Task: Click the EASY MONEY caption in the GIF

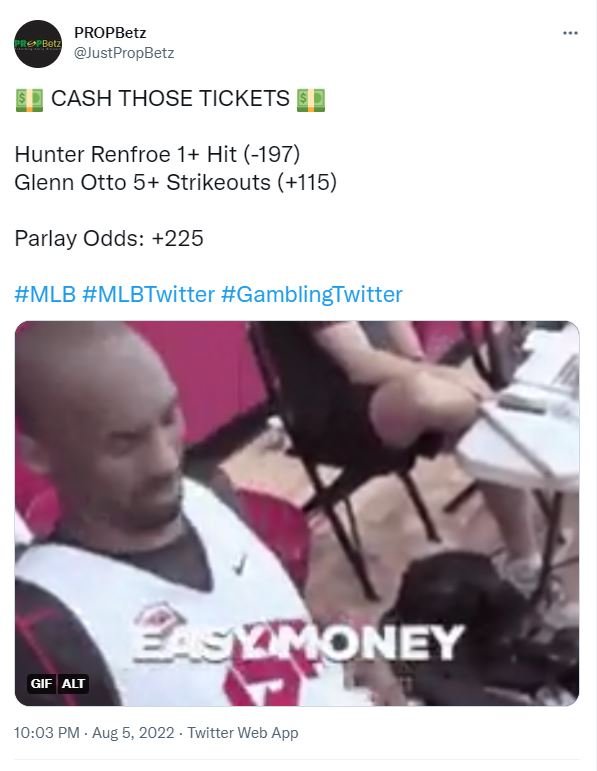Action: point(298,642)
